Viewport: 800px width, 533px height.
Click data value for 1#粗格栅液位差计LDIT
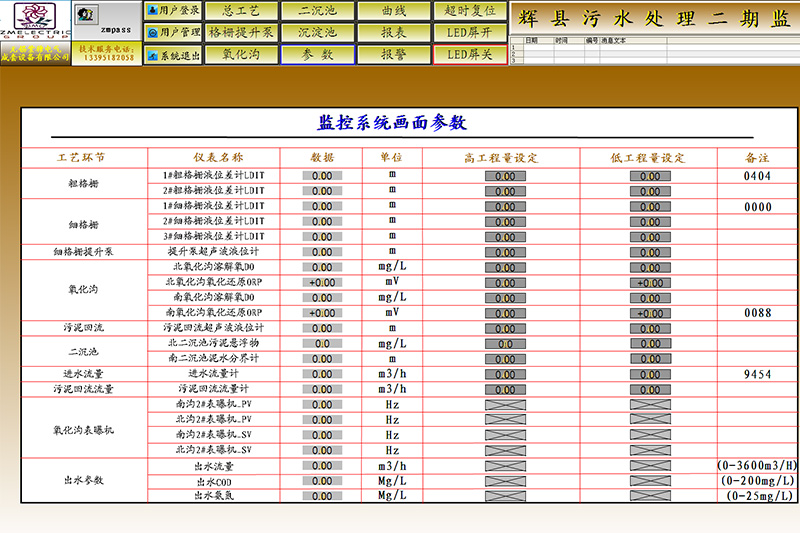(322, 176)
